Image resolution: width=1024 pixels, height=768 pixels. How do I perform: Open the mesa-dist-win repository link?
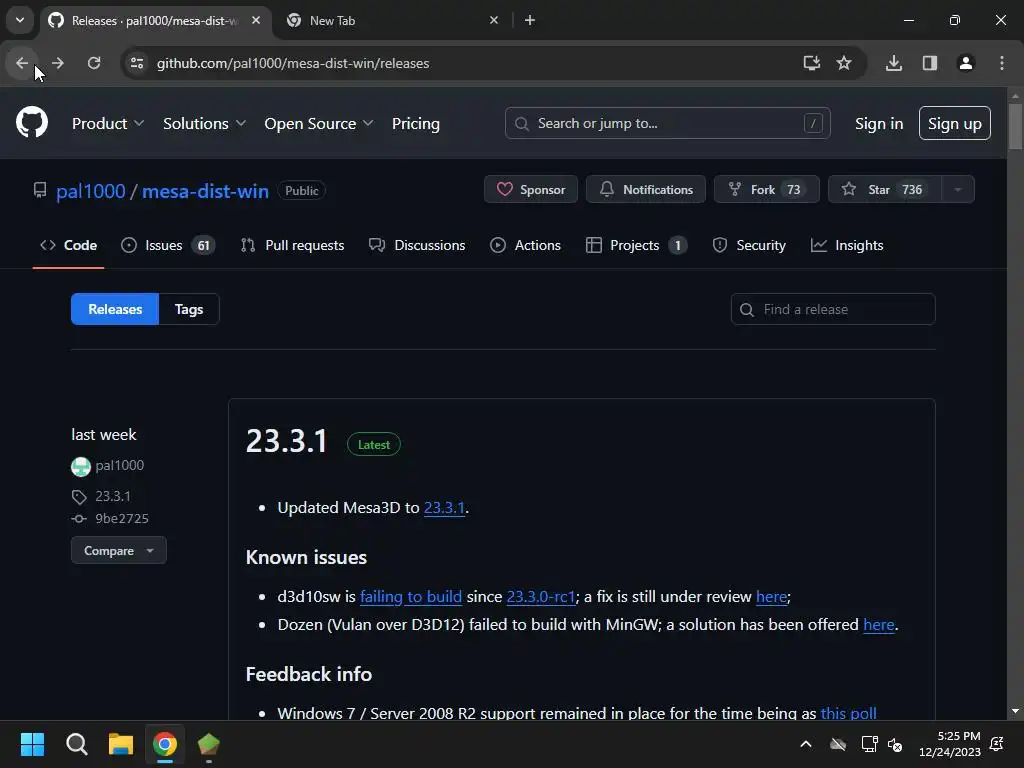pyautogui.click(x=205, y=191)
